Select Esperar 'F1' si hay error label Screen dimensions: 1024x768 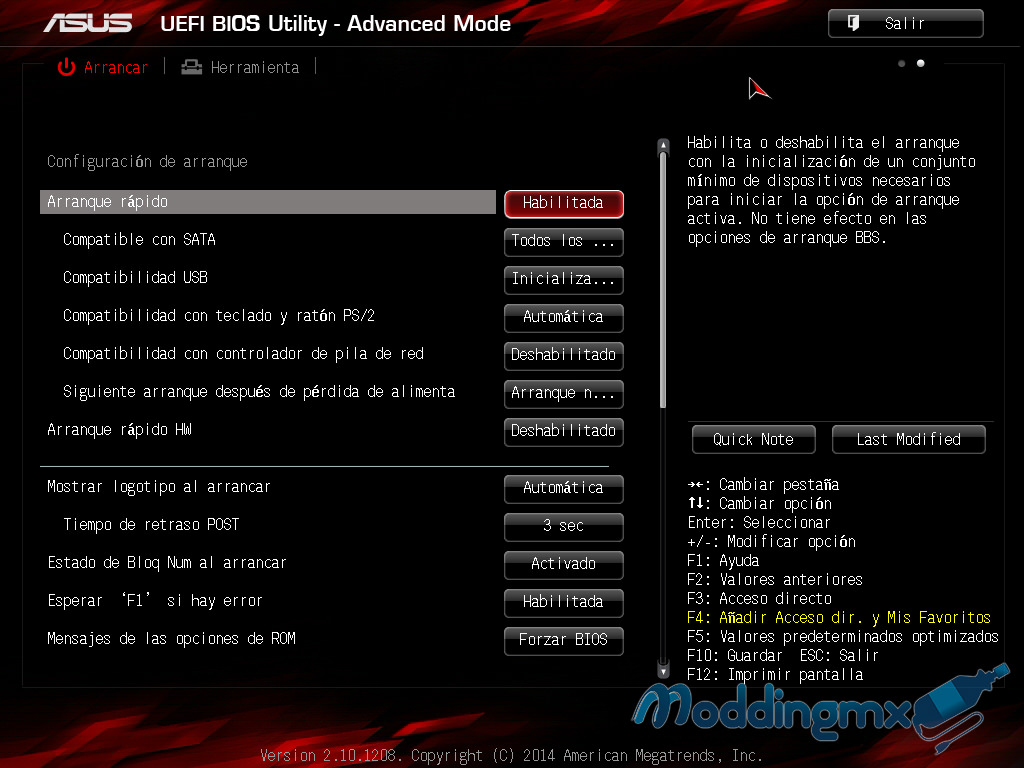click(155, 600)
